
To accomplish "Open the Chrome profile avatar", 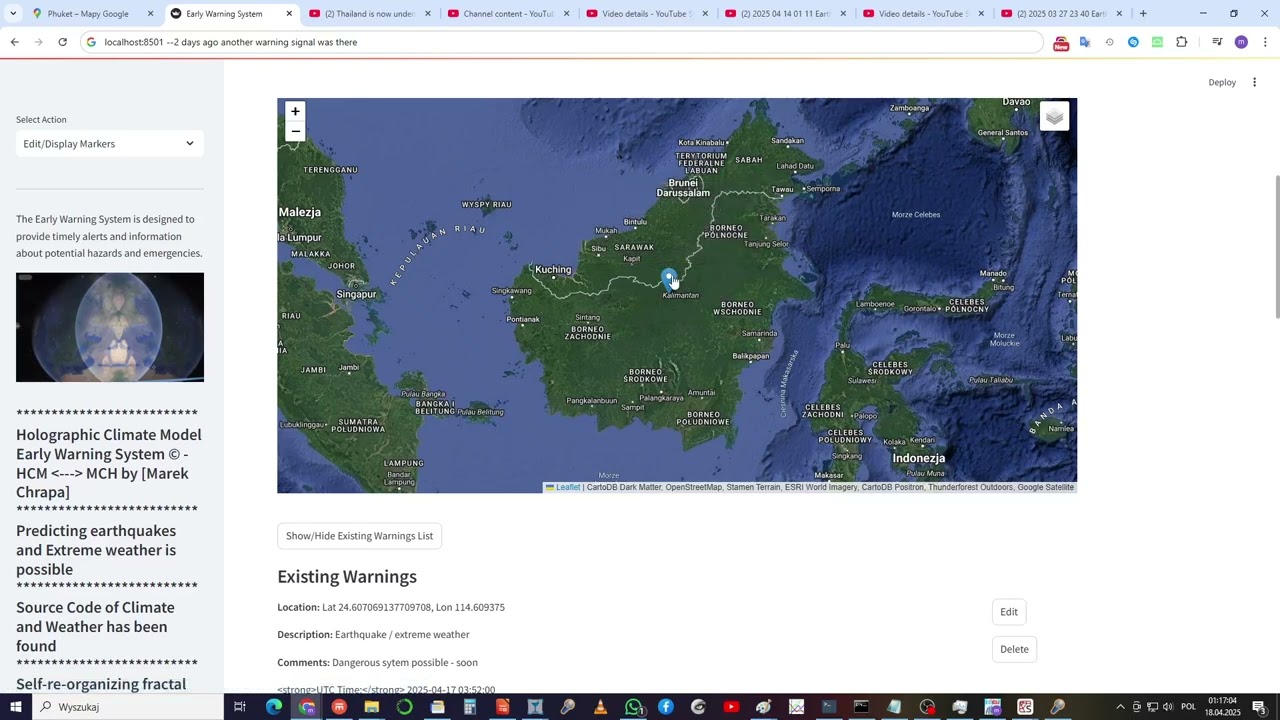I will pyautogui.click(x=1241, y=42).
